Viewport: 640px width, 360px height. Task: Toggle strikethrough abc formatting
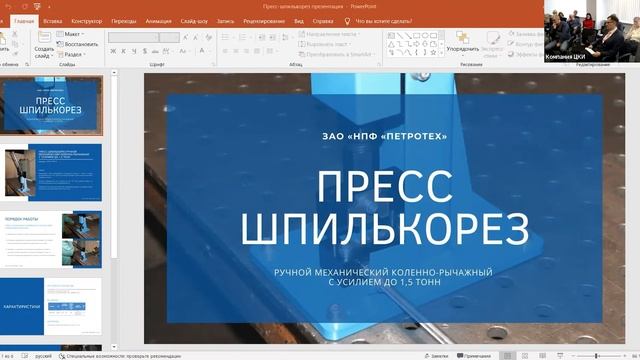155,51
